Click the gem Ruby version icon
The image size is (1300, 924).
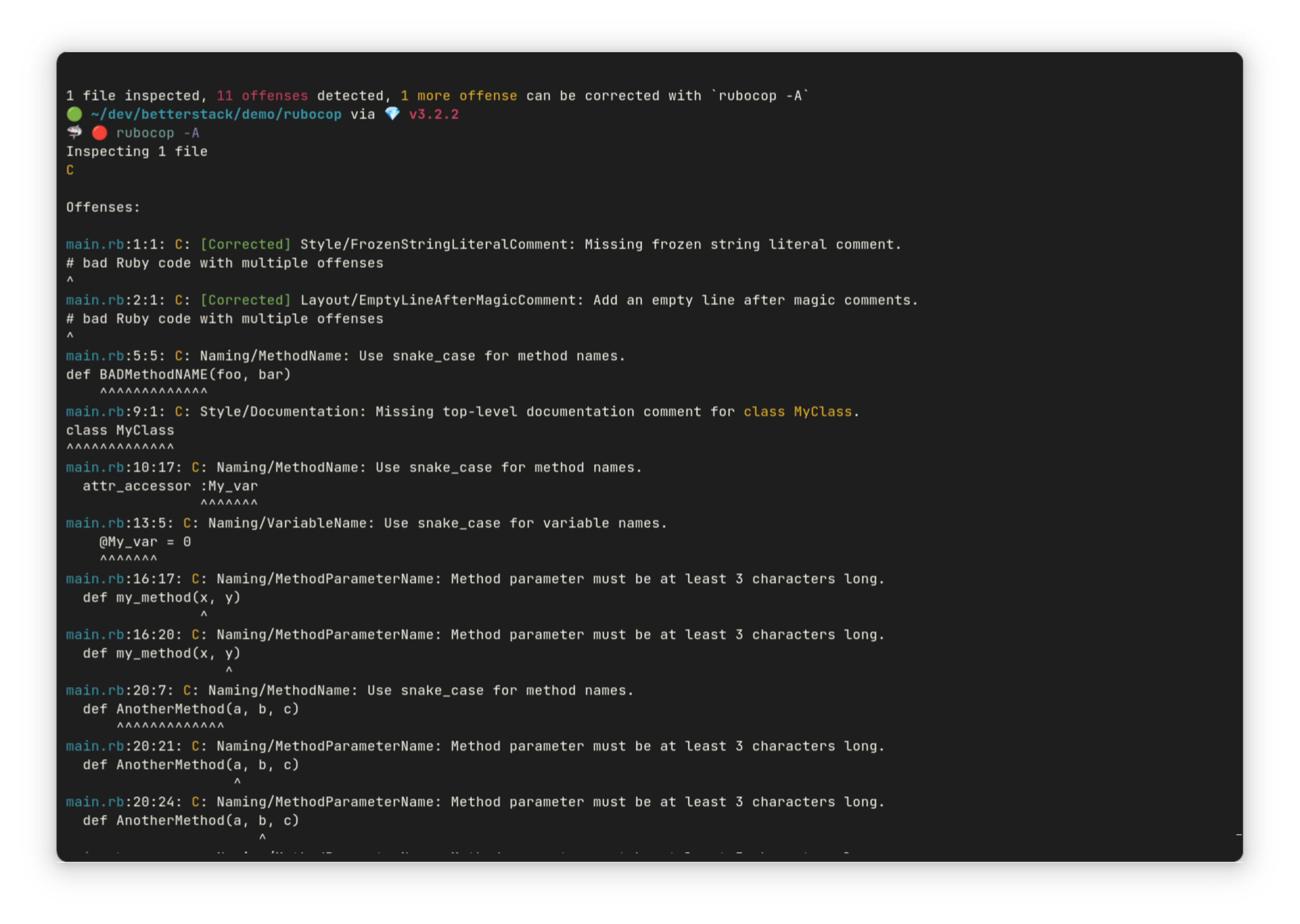click(x=392, y=114)
